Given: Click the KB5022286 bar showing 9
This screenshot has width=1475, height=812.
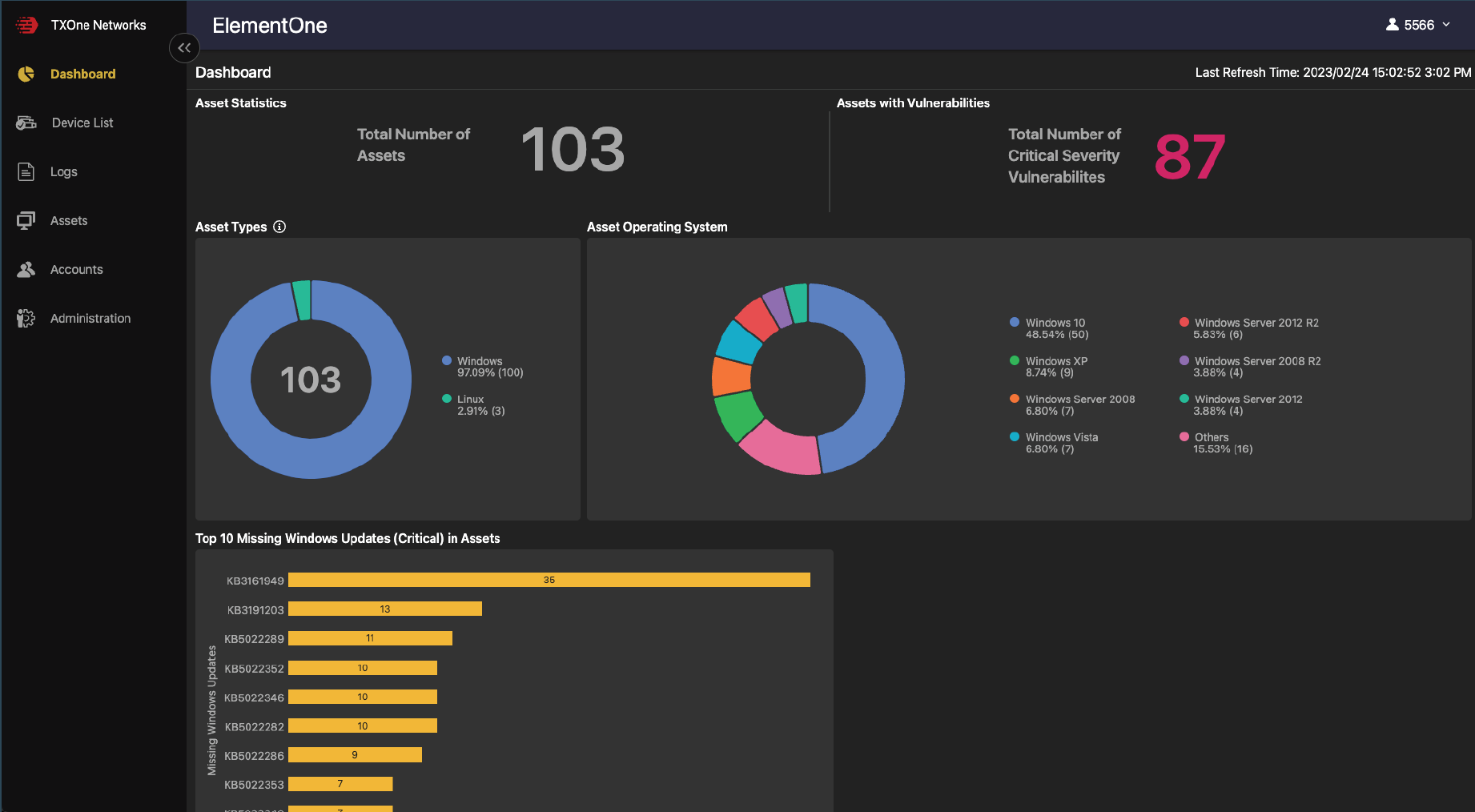Looking at the screenshot, I should [x=355, y=754].
